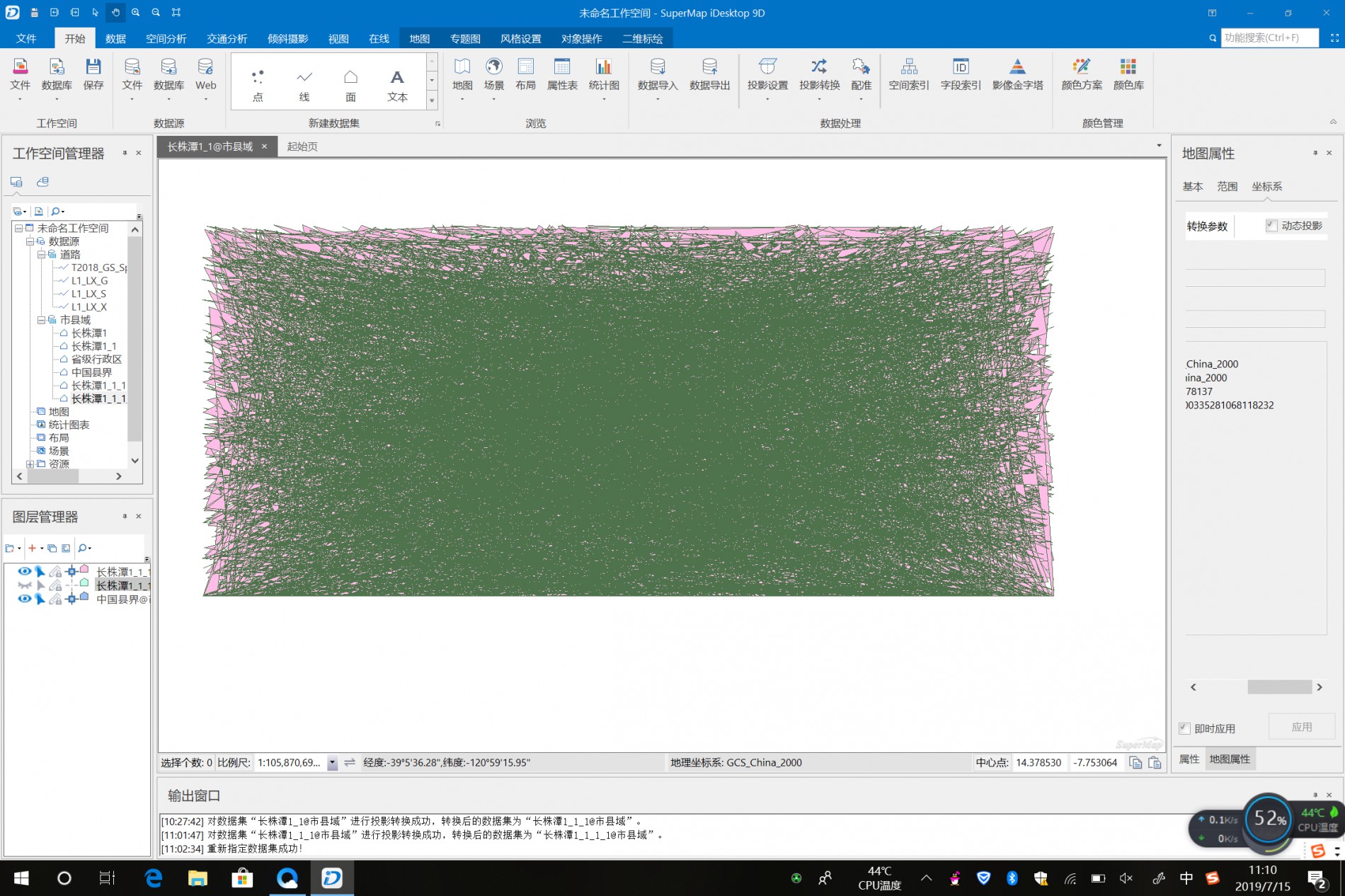Click the 应用 apply button
Screen dimensions: 1345x896
coord(1302,727)
